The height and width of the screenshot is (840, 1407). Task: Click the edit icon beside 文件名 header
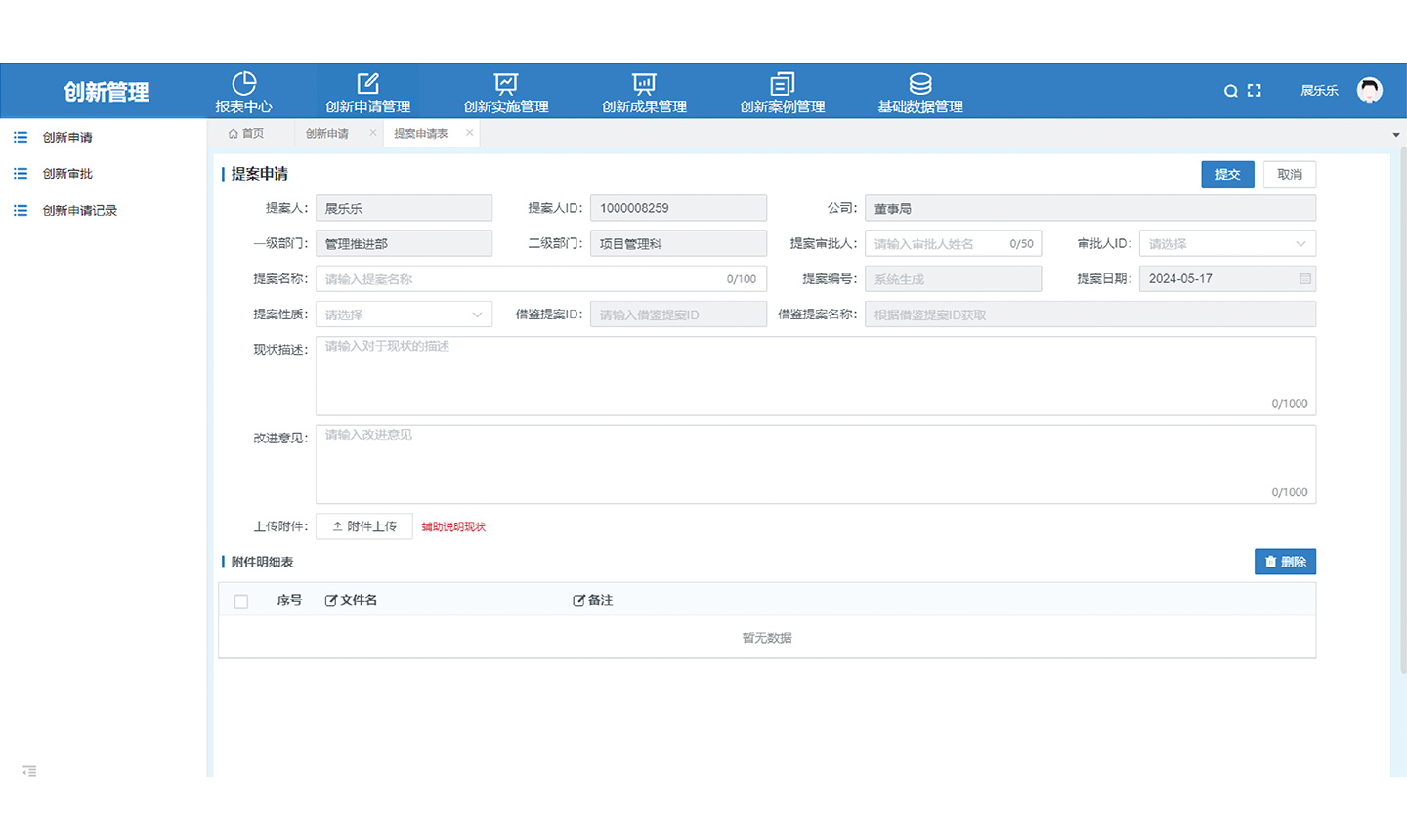click(330, 600)
